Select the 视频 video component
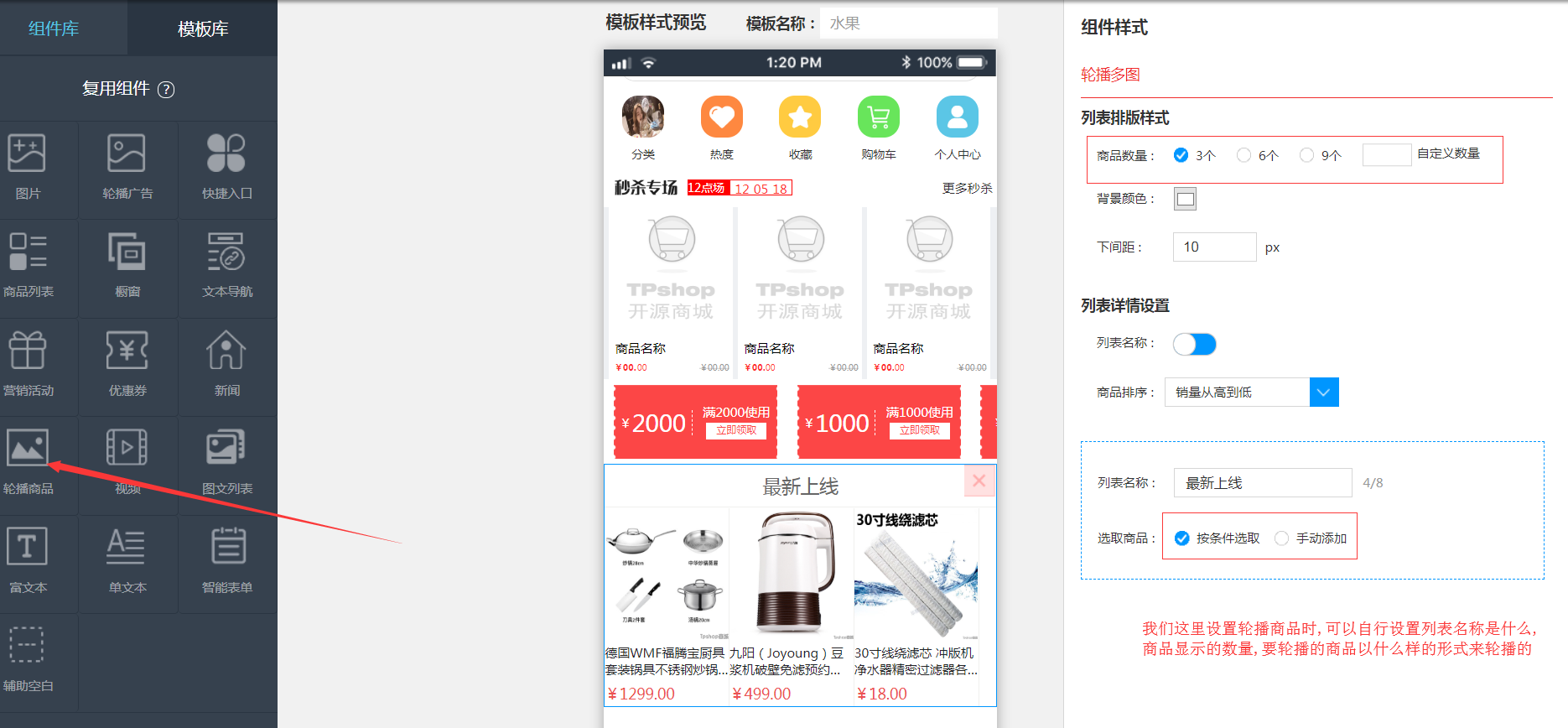This screenshot has height=728, width=1568. pos(127,460)
